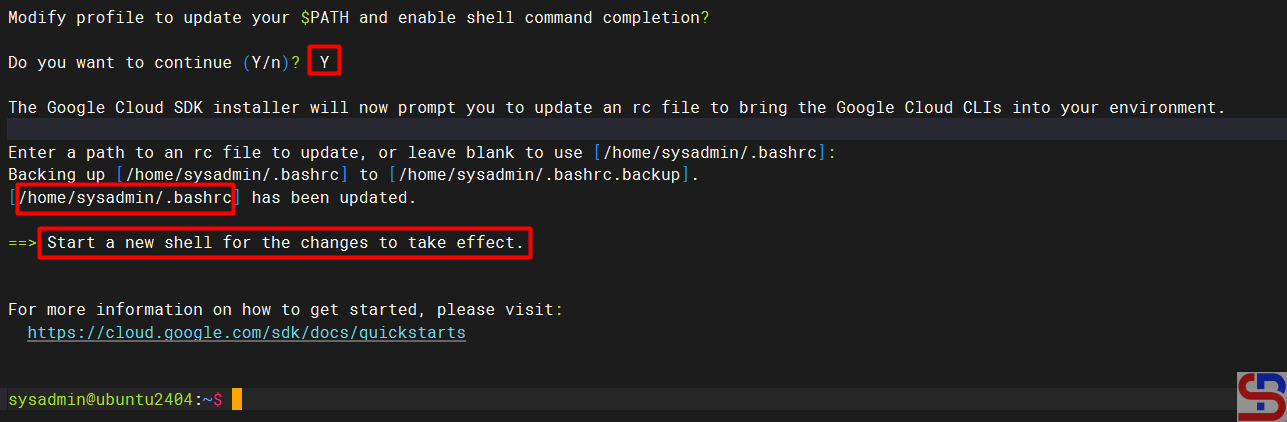Click the highlighted "Y" answer
This screenshot has width=1287, height=422.
click(x=325, y=62)
